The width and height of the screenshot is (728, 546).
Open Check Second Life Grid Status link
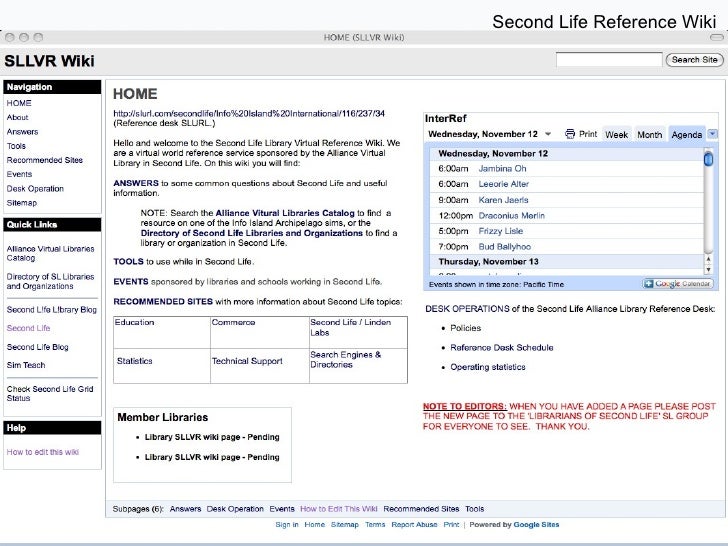click(x=50, y=393)
